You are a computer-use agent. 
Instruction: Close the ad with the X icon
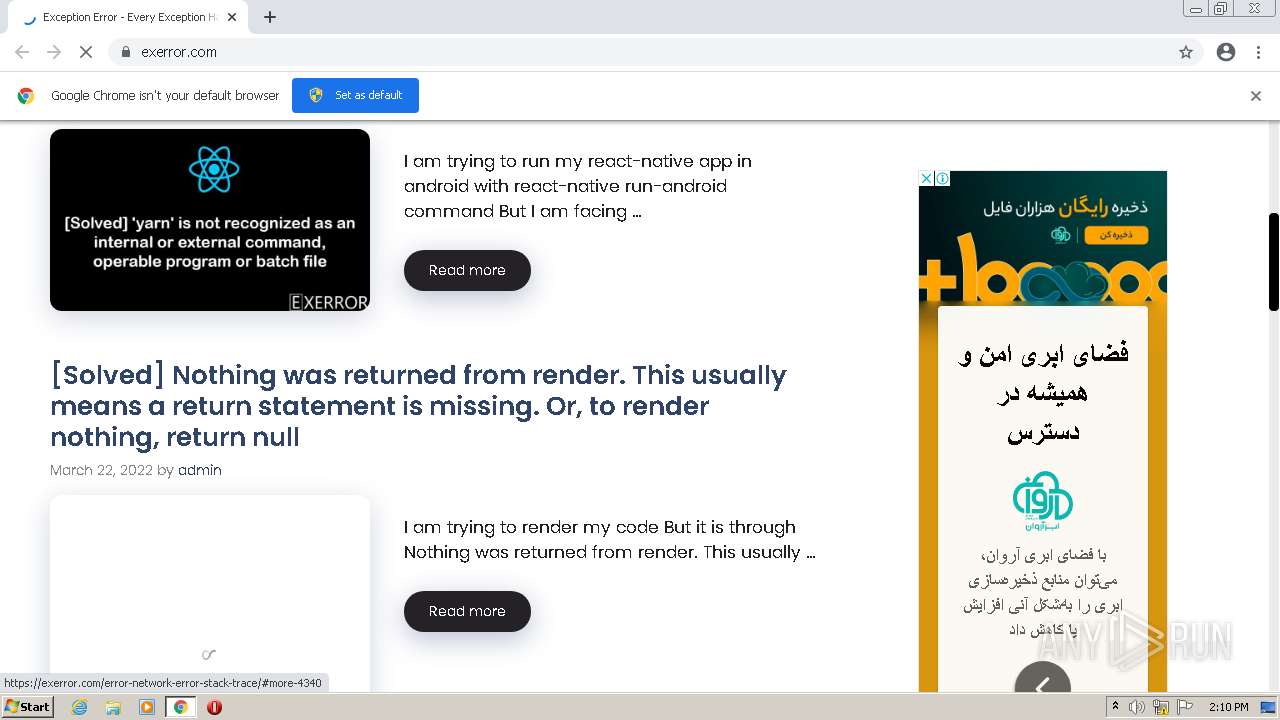click(926, 178)
